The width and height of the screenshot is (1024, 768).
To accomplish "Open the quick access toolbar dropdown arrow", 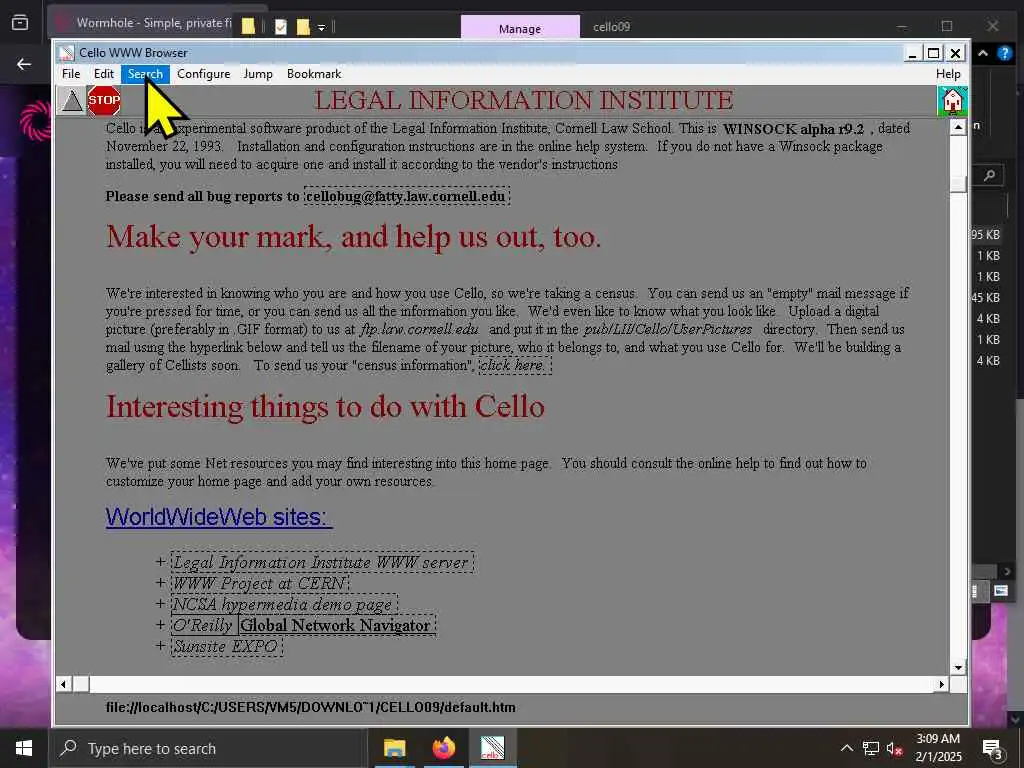I will [321, 27].
